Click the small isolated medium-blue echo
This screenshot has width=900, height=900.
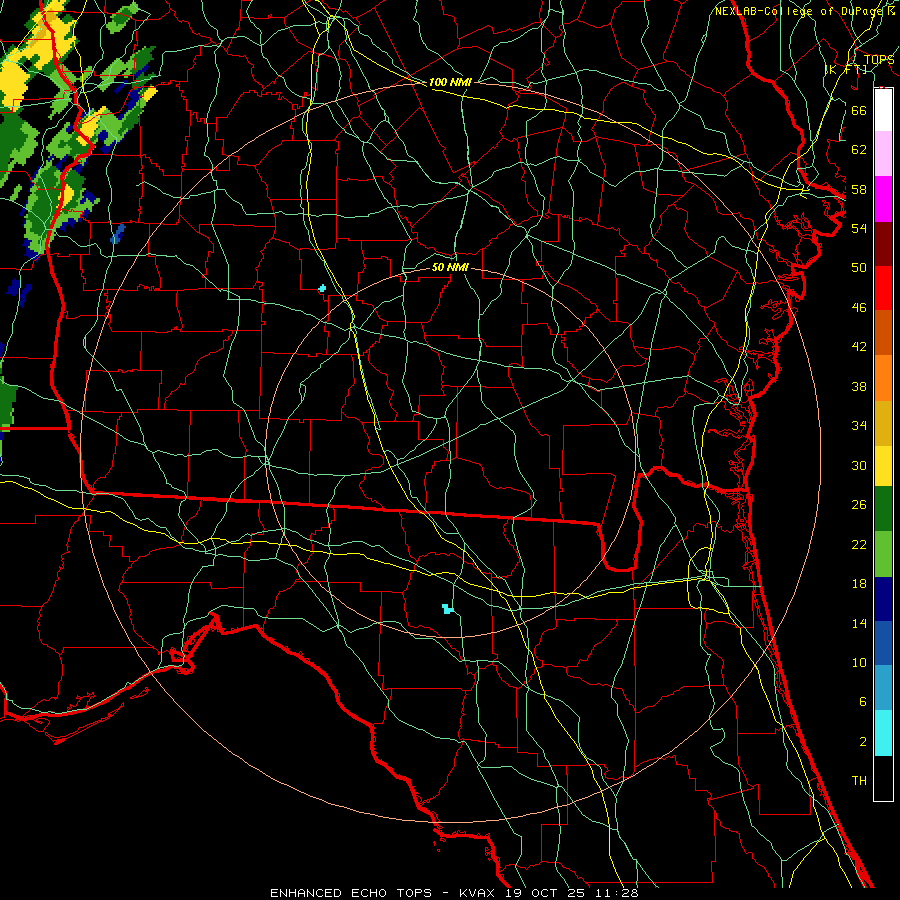coord(118,234)
